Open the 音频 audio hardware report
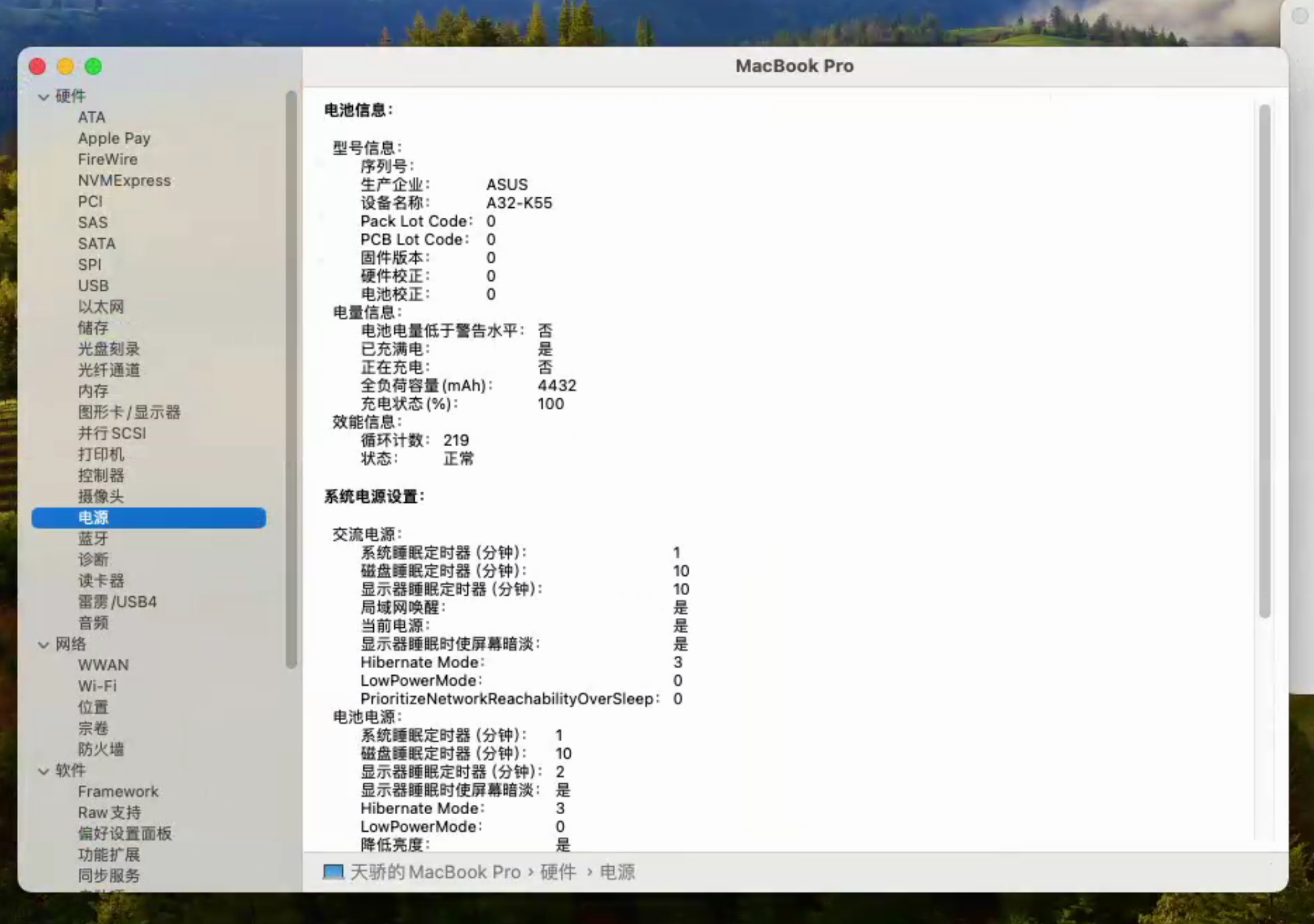The height and width of the screenshot is (924, 1314). [x=94, y=623]
